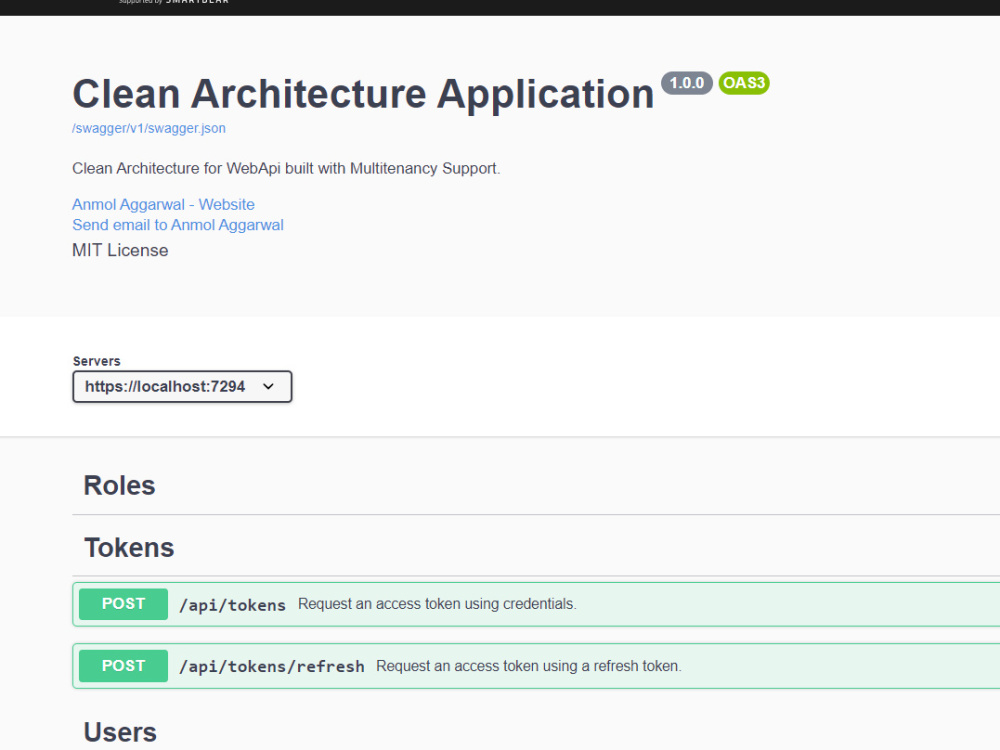The width and height of the screenshot is (1000, 750).
Task: Click the Servers label
Action: click(96, 361)
